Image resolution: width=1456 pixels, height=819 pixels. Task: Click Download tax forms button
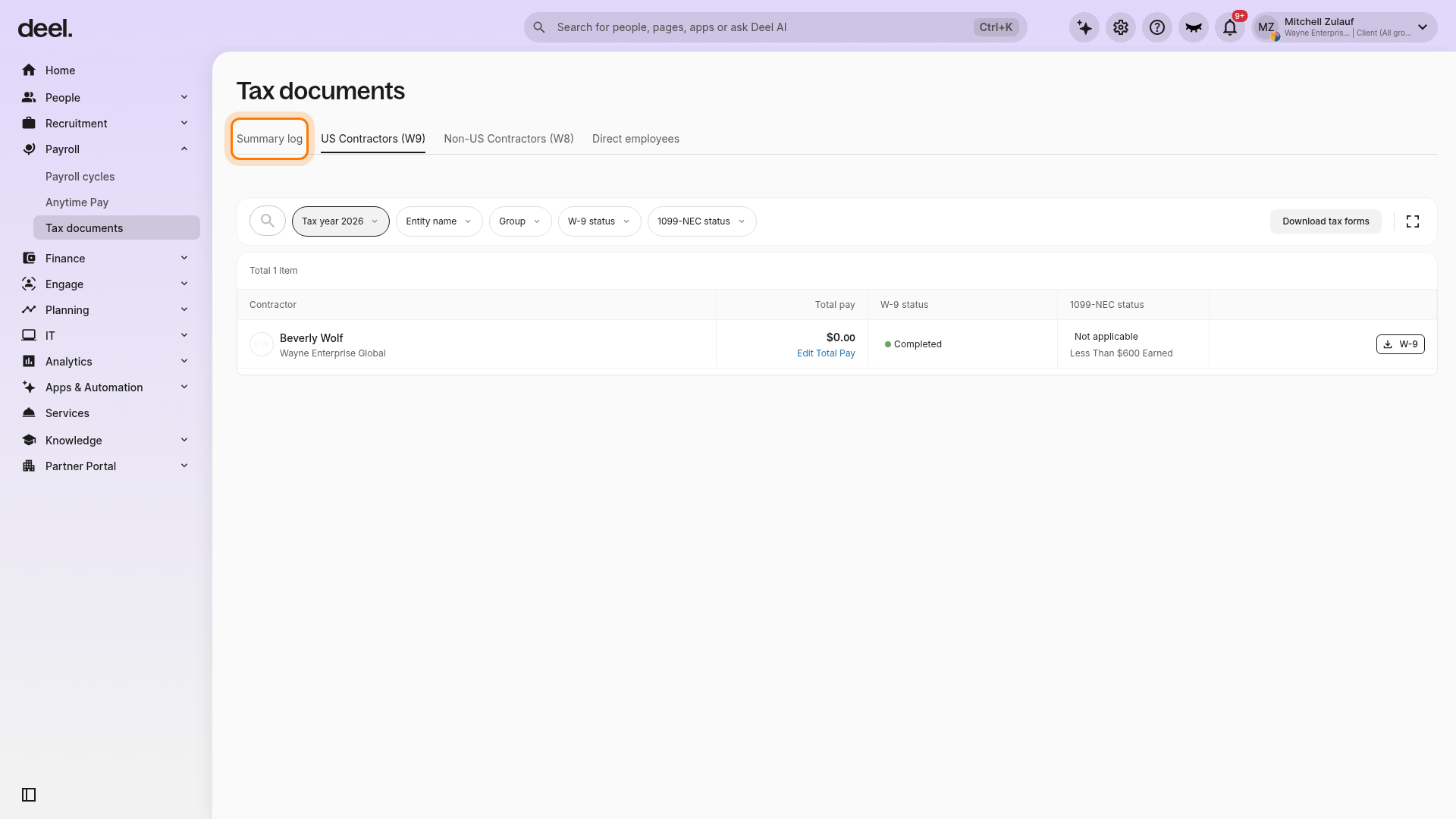pos(1326,221)
